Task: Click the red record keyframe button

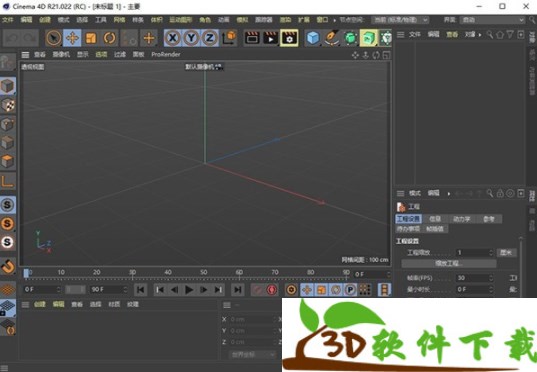Action: 272,290
